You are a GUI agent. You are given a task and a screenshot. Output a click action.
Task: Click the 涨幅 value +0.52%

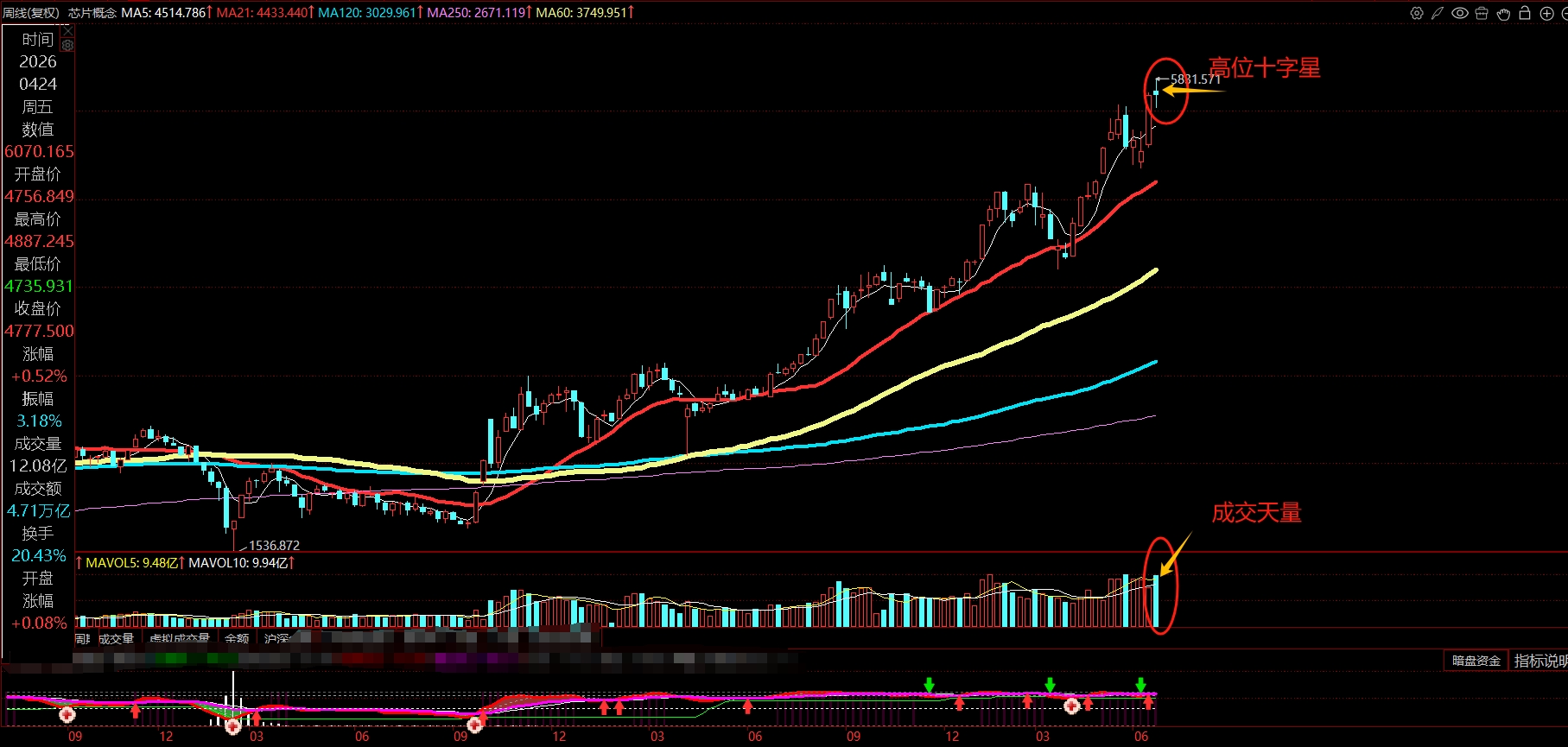[x=39, y=377]
